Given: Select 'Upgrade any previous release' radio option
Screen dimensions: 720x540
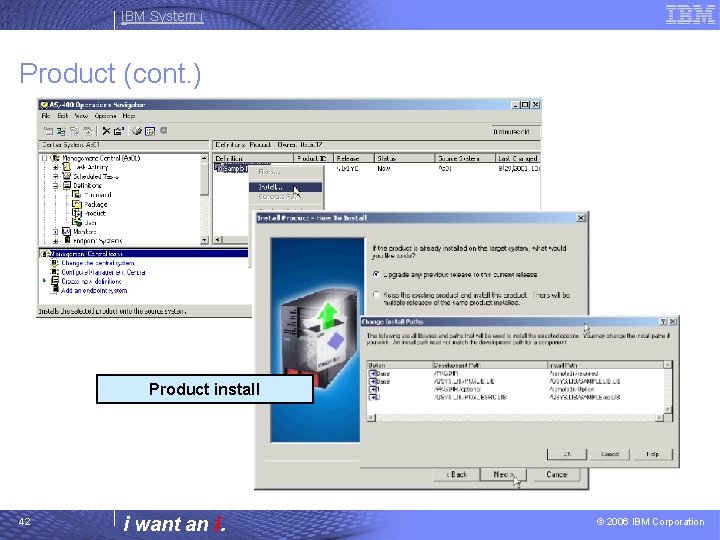Looking at the screenshot, I should [376, 274].
